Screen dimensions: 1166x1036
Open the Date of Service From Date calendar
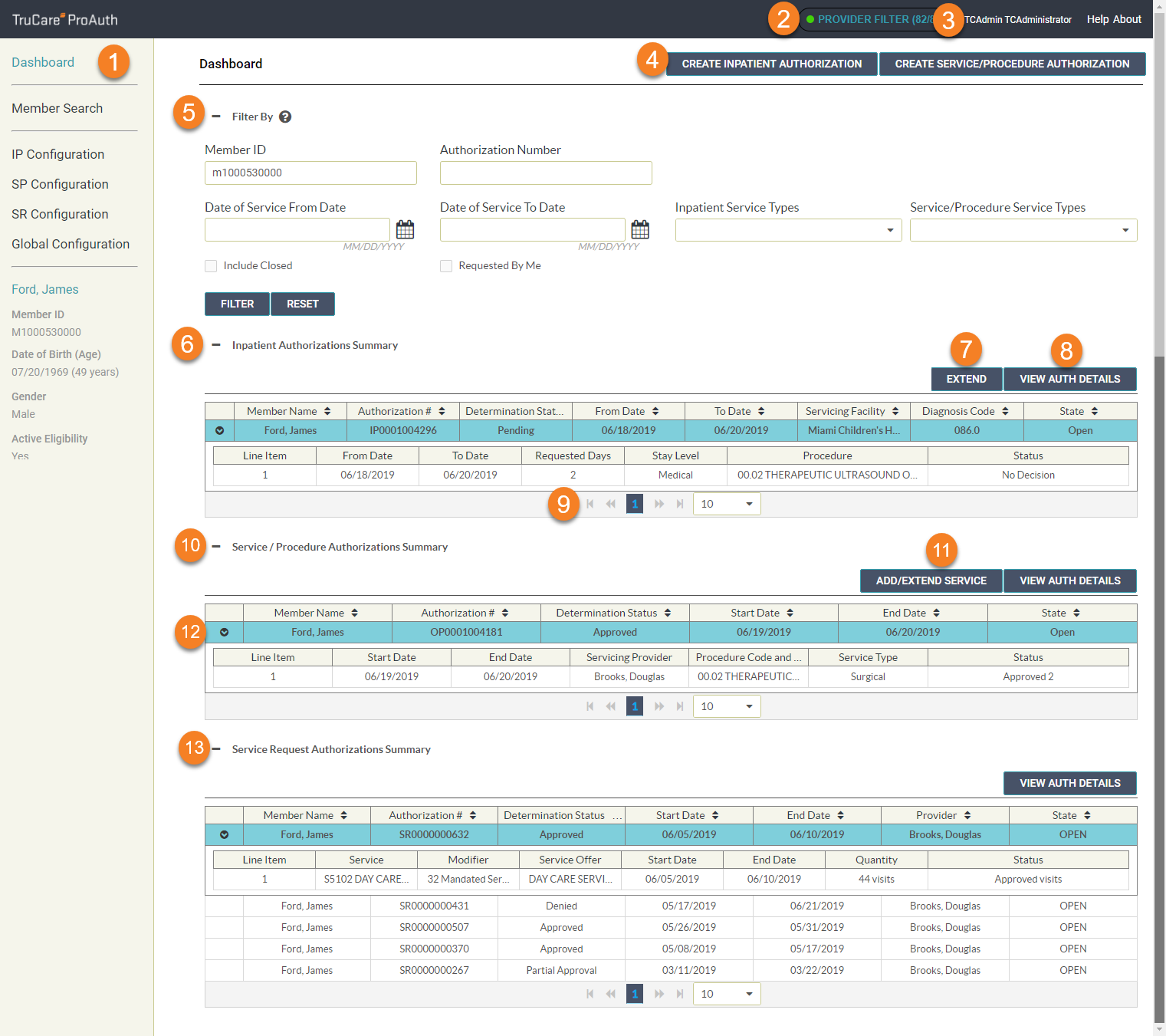[x=405, y=229]
